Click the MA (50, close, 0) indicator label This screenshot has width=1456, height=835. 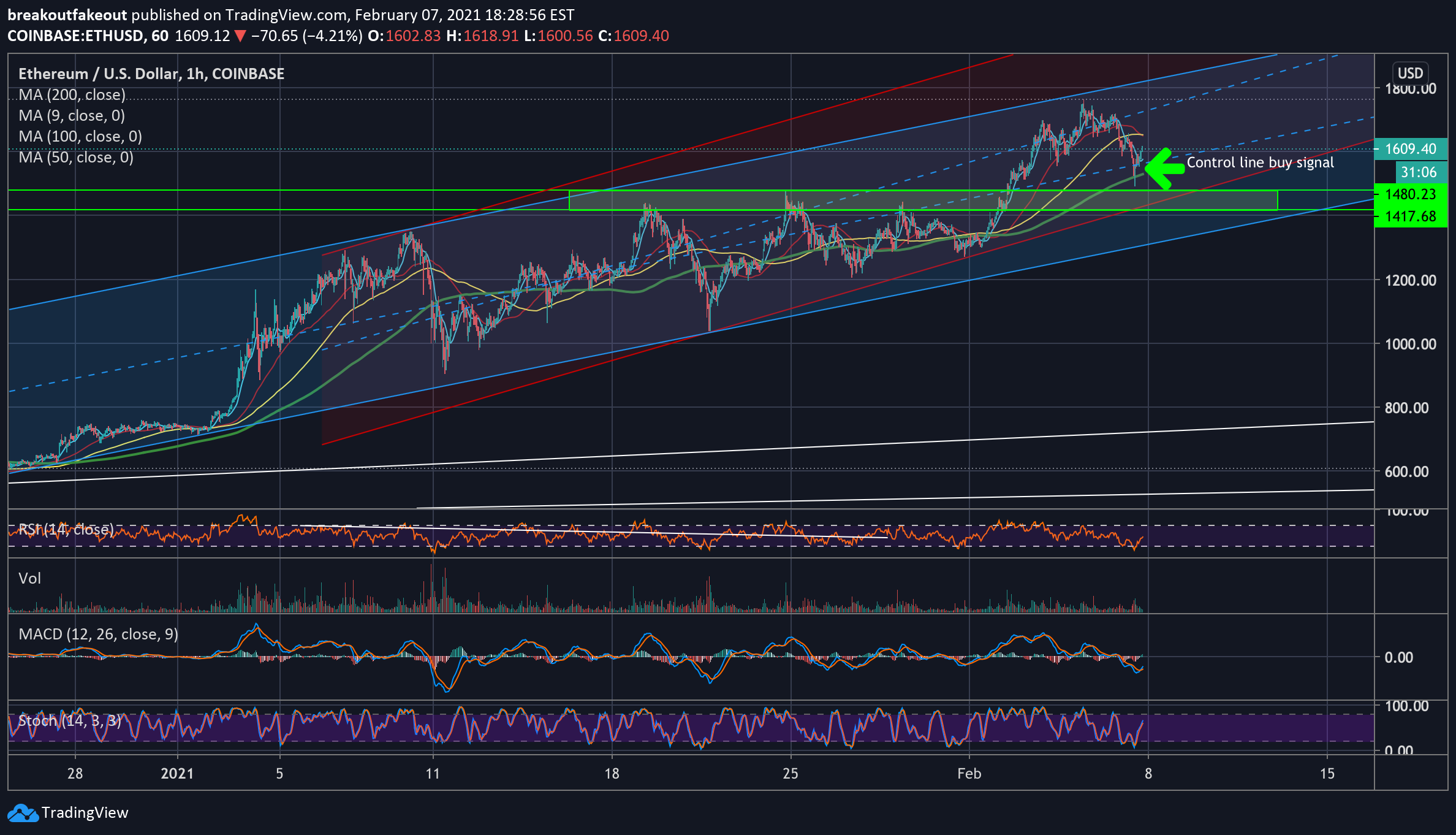[x=76, y=158]
